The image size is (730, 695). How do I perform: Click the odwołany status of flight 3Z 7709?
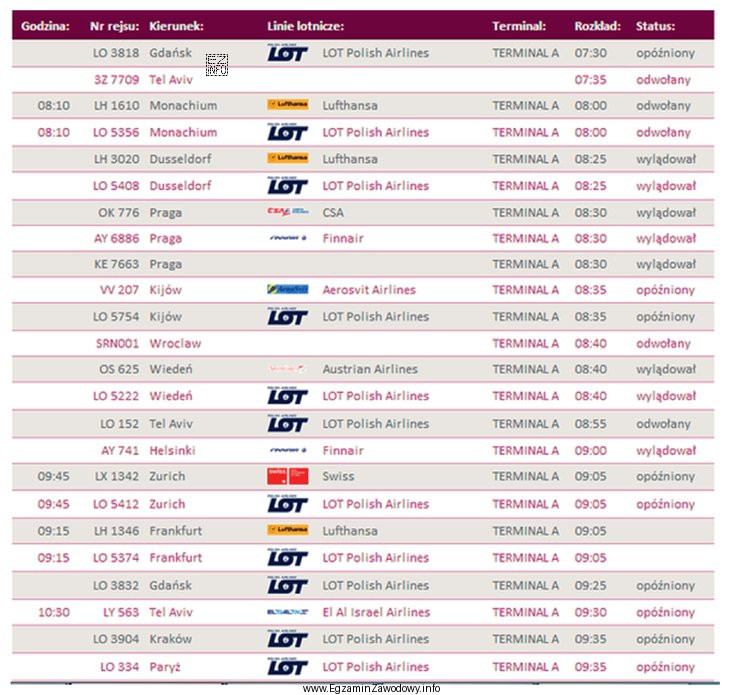[x=663, y=80]
